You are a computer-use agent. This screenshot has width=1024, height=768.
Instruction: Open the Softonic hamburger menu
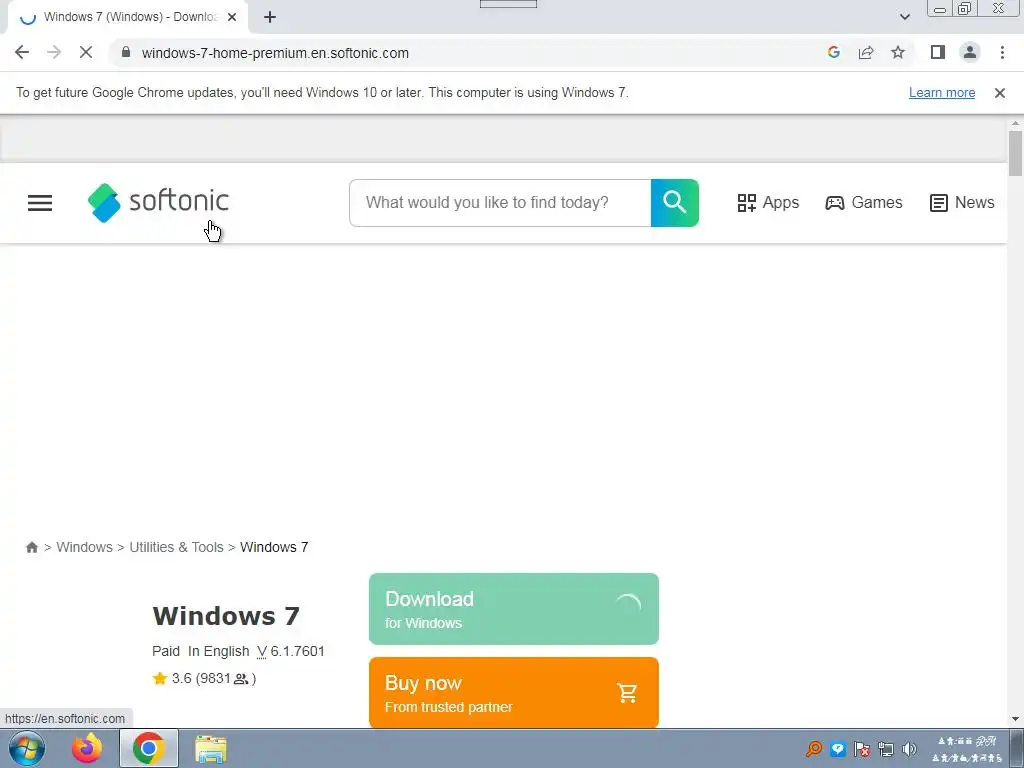coord(40,202)
